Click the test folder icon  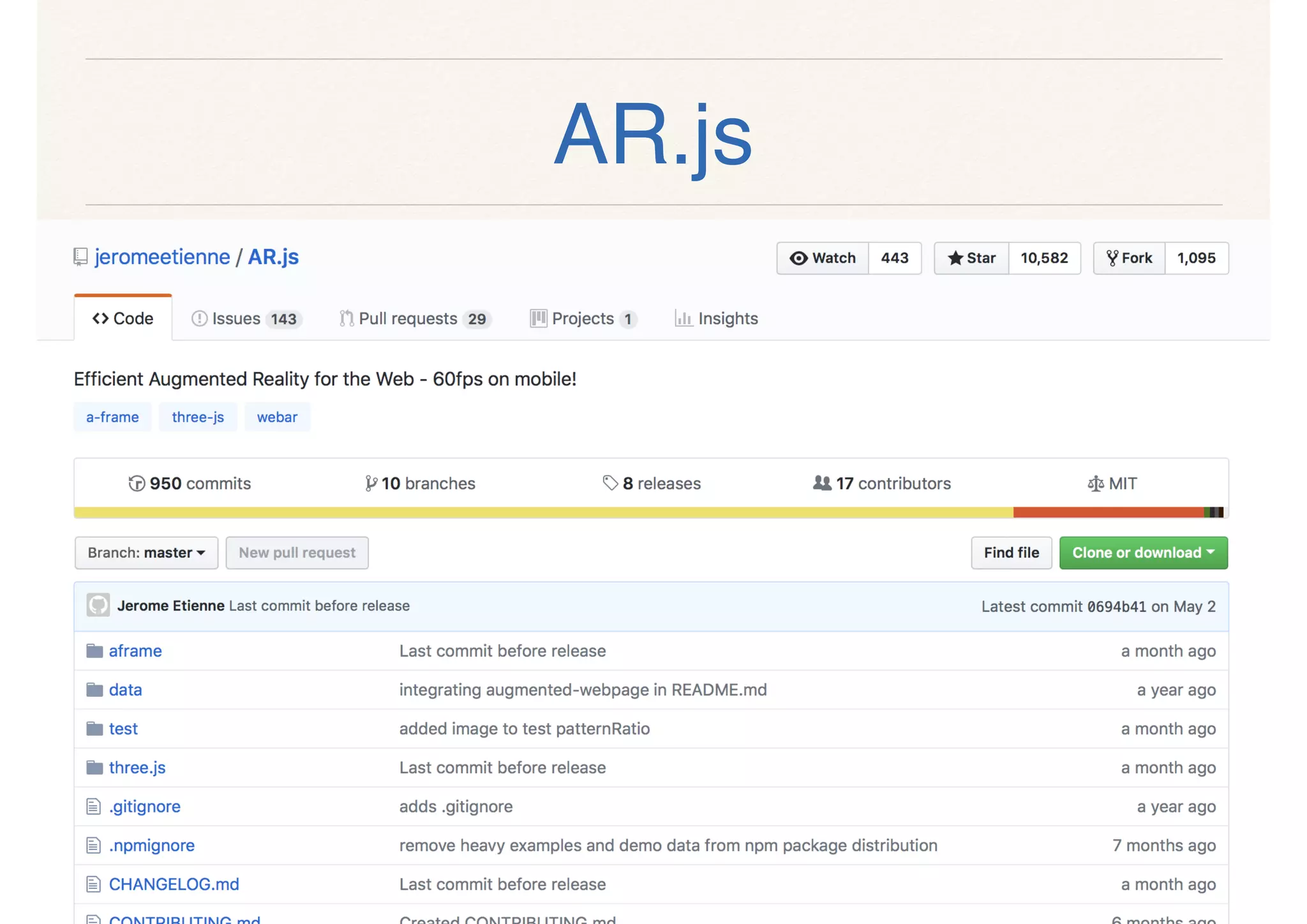pyautogui.click(x=94, y=729)
